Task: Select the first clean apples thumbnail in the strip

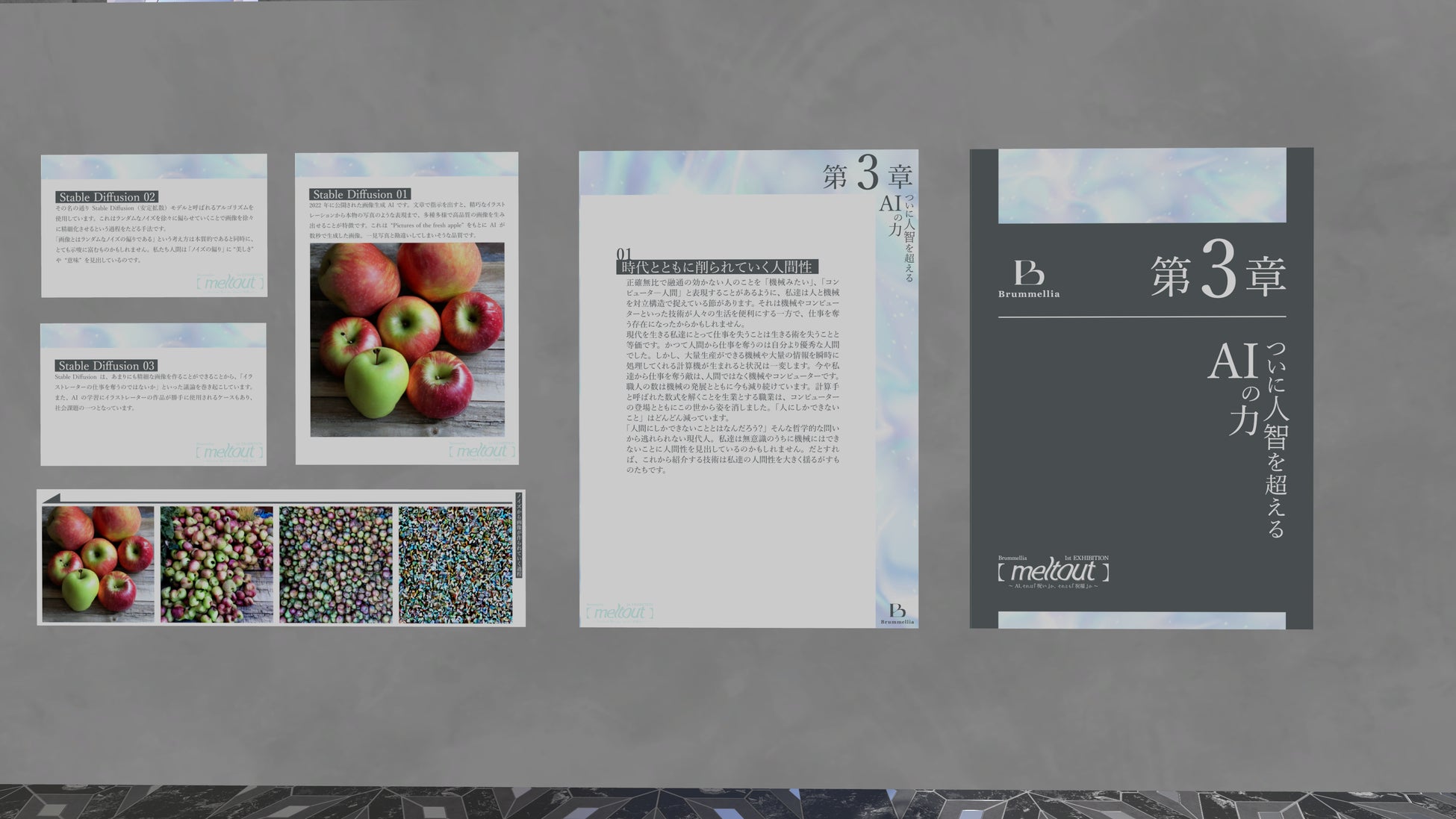Action: click(x=98, y=564)
